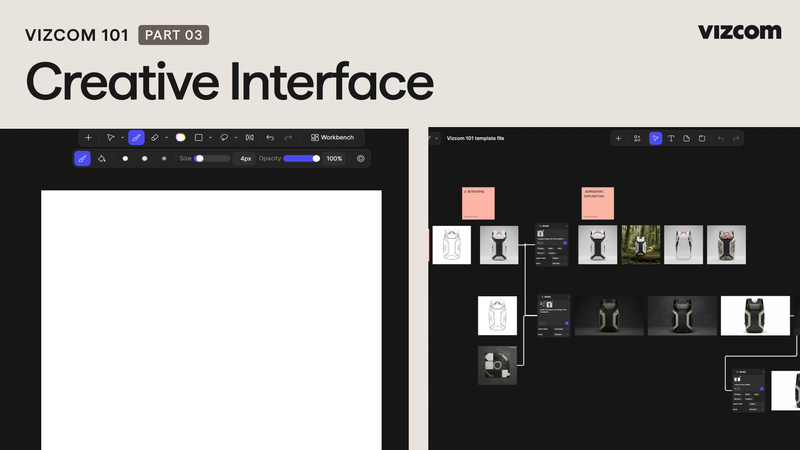Expand the Shape tool dropdown chevron
This screenshot has width=800, height=450.
[210, 138]
